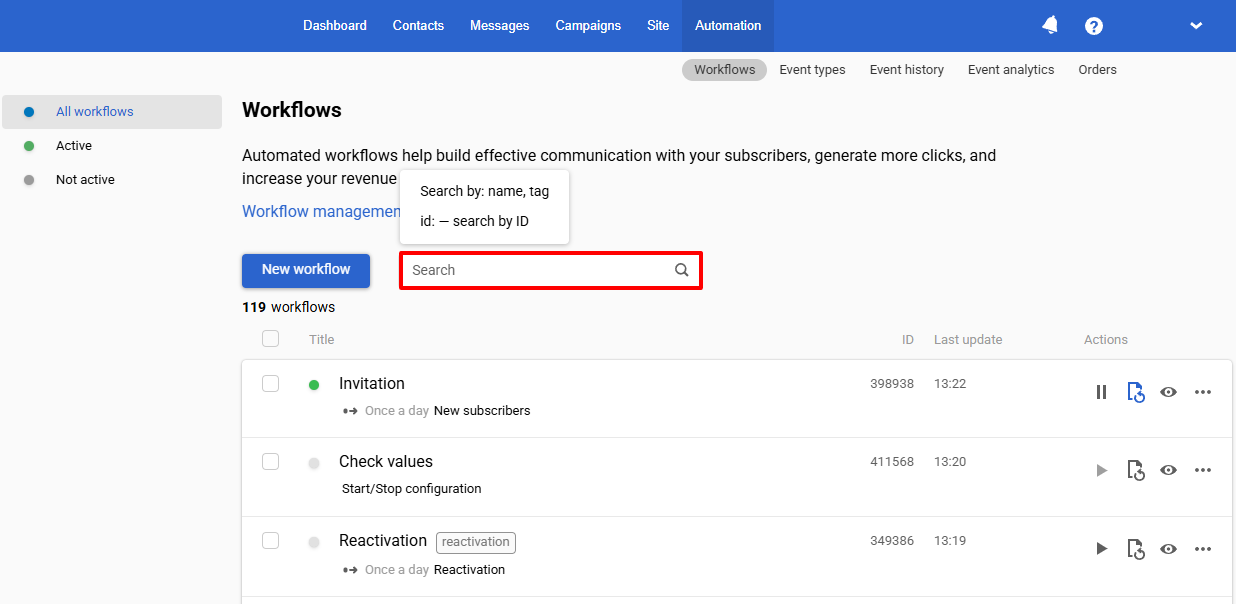Click the search magnifier icon
This screenshot has height=604, width=1236.
[x=682, y=270]
